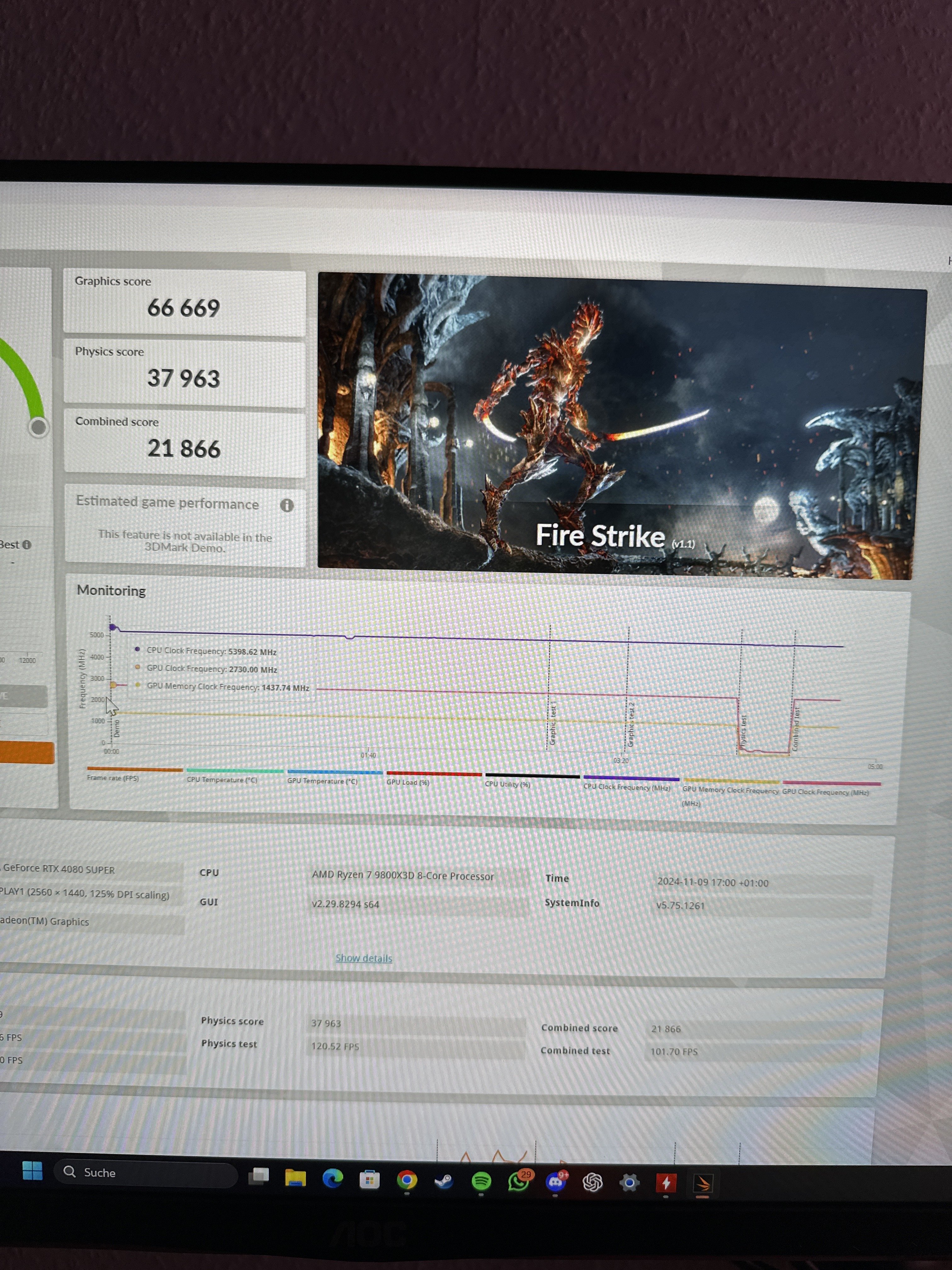Open Spotify from the taskbar
The width and height of the screenshot is (952, 1270).
tap(481, 1181)
